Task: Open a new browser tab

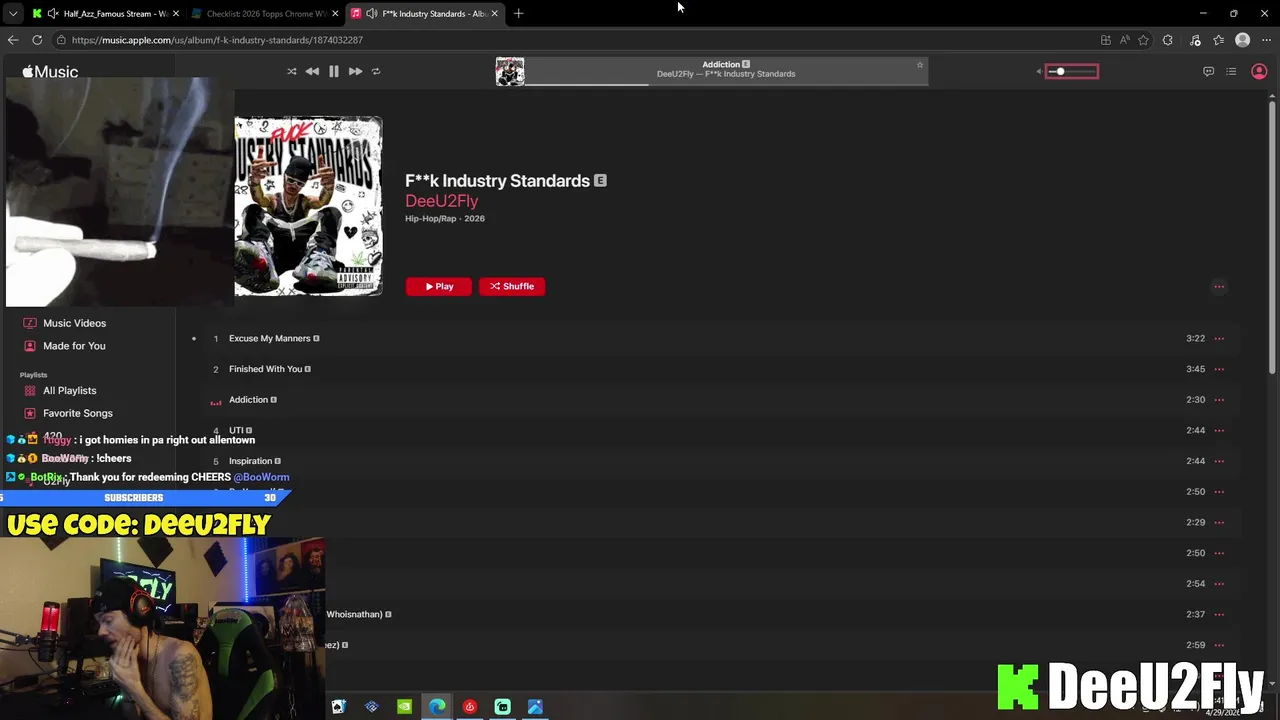Action: [x=518, y=13]
